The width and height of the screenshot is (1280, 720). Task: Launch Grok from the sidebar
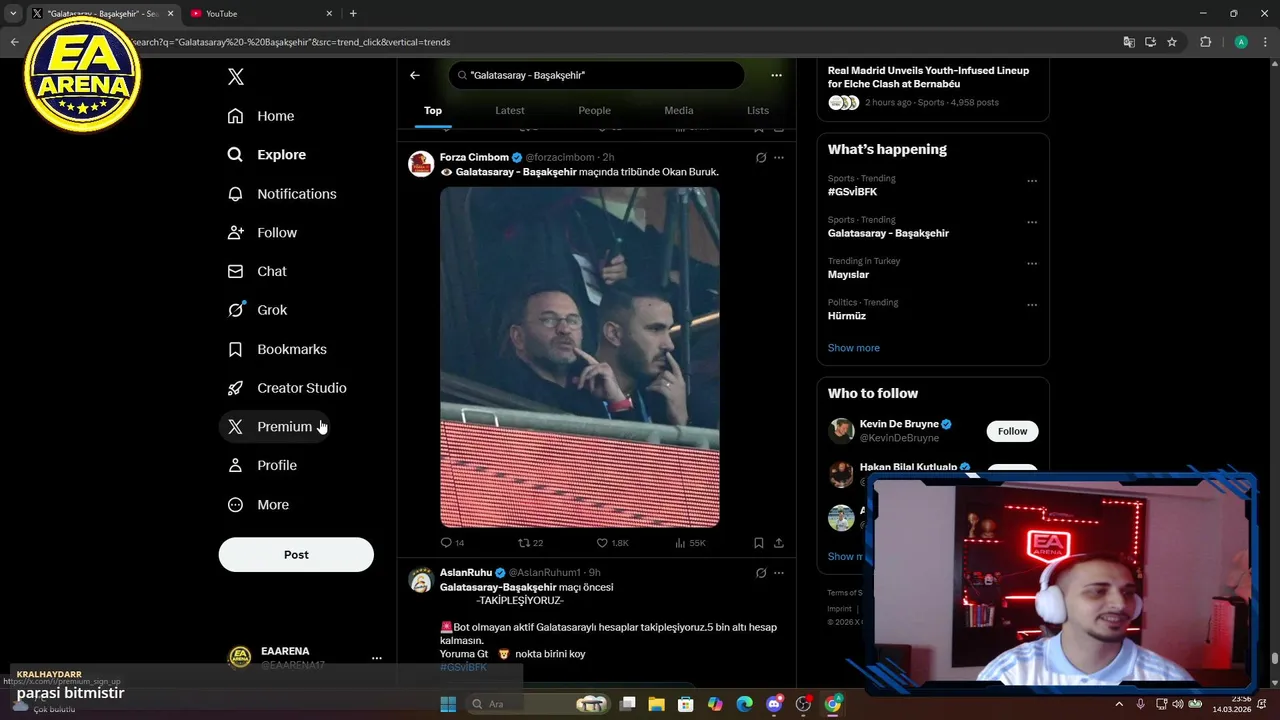(258, 310)
